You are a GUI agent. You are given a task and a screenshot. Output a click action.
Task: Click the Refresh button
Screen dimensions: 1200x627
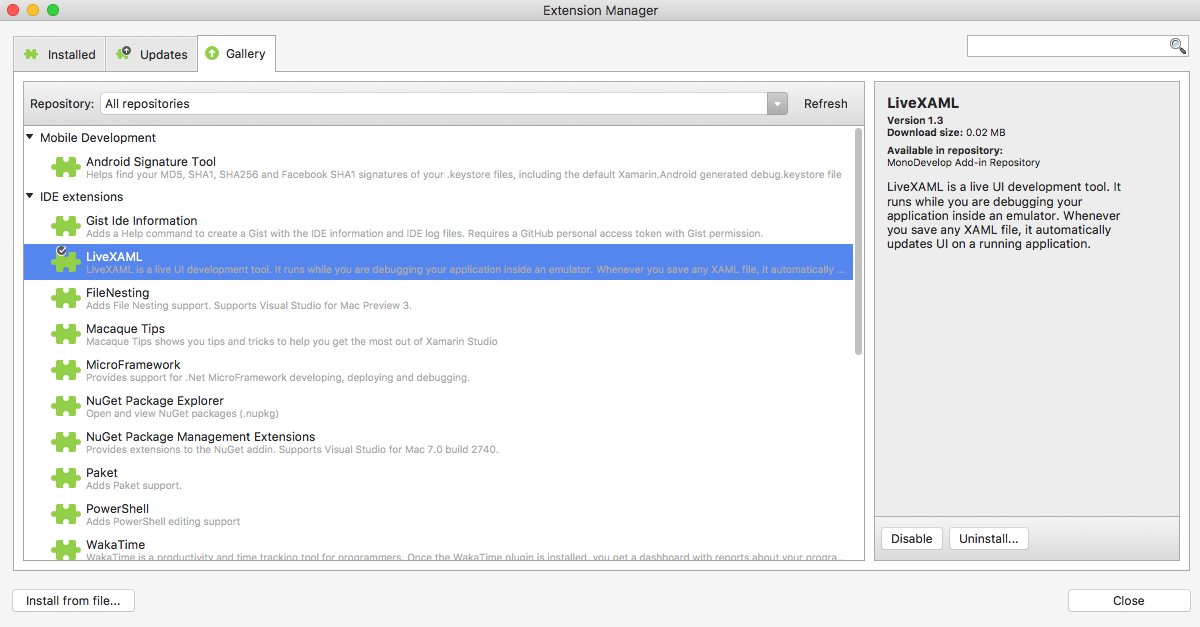tap(825, 104)
